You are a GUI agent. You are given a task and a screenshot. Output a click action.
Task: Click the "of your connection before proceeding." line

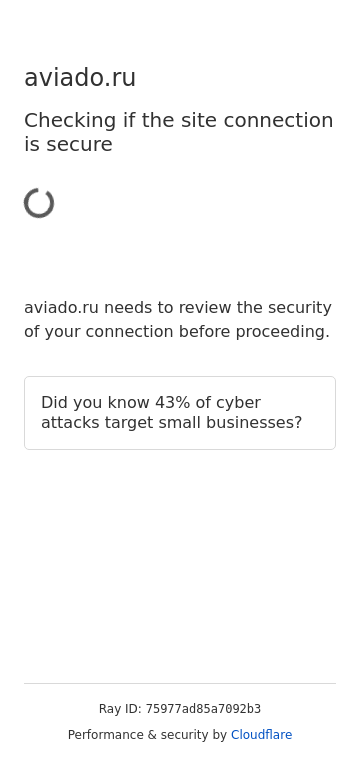point(177,332)
